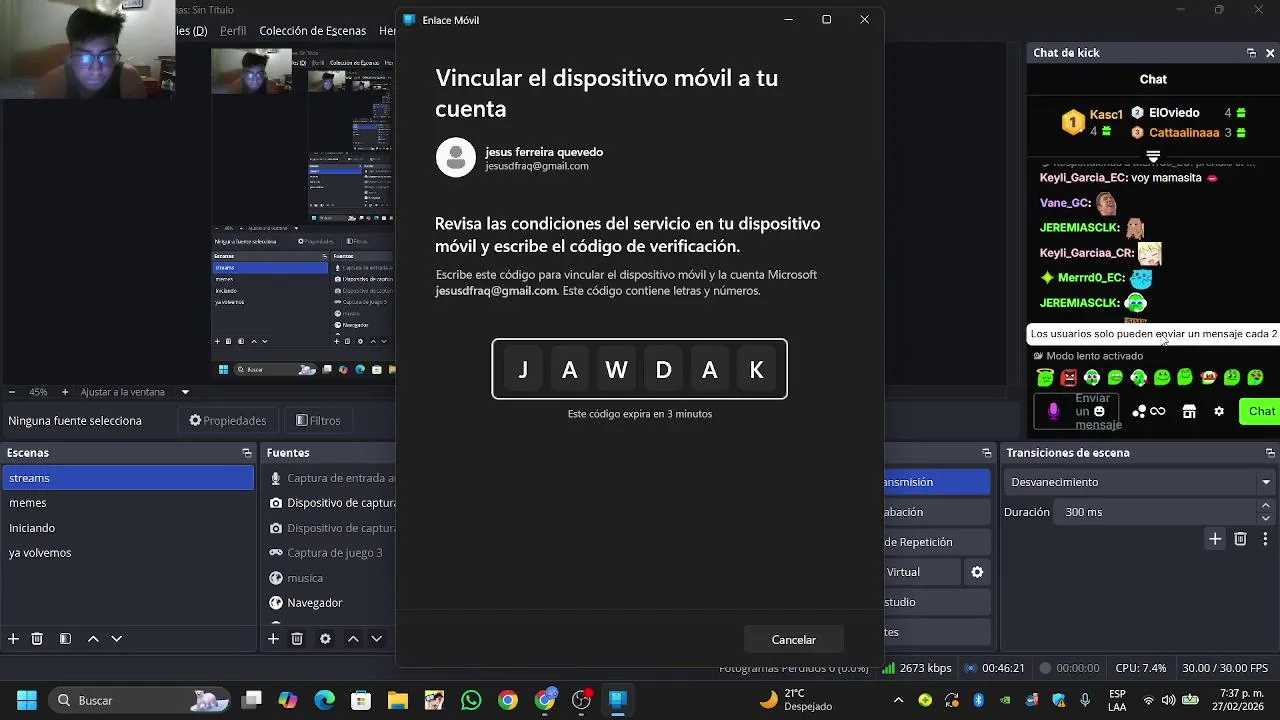Select the red angry emote in chat
The height and width of the screenshot is (720, 1280).
[1069, 377]
